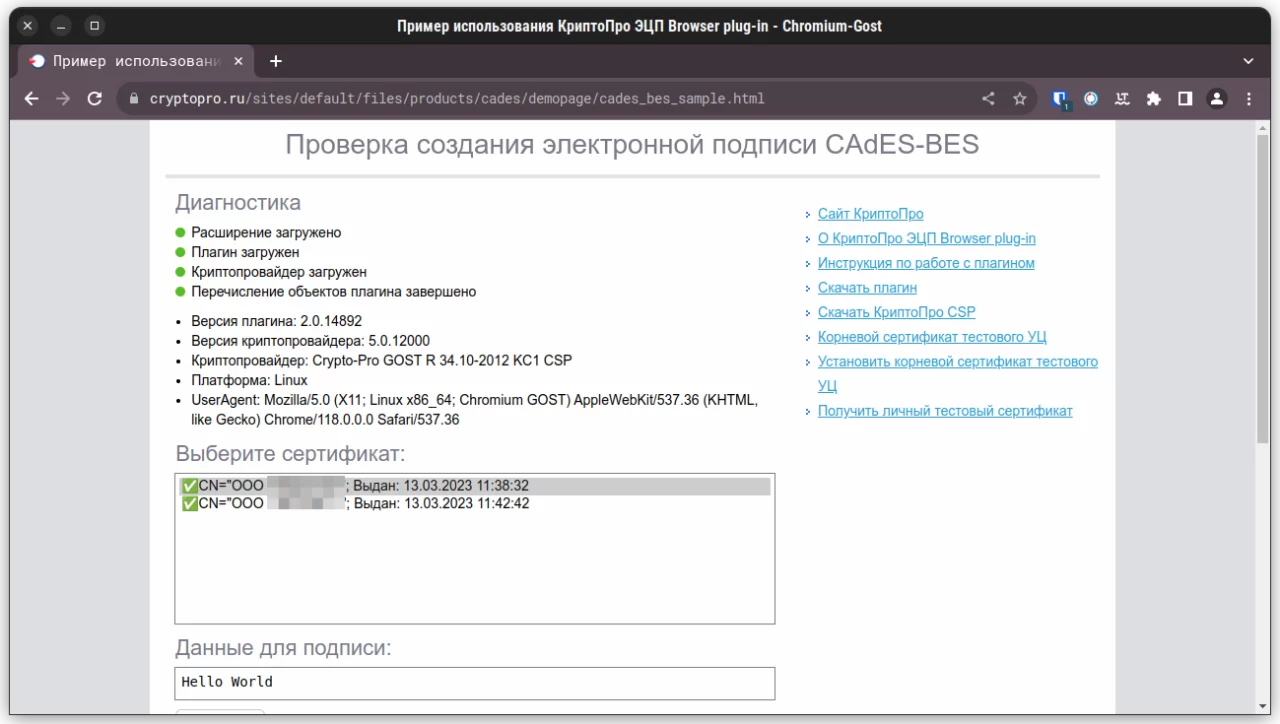Open the tab search chevron
Viewport: 1280px width, 724px height.
click(1248, 61)
